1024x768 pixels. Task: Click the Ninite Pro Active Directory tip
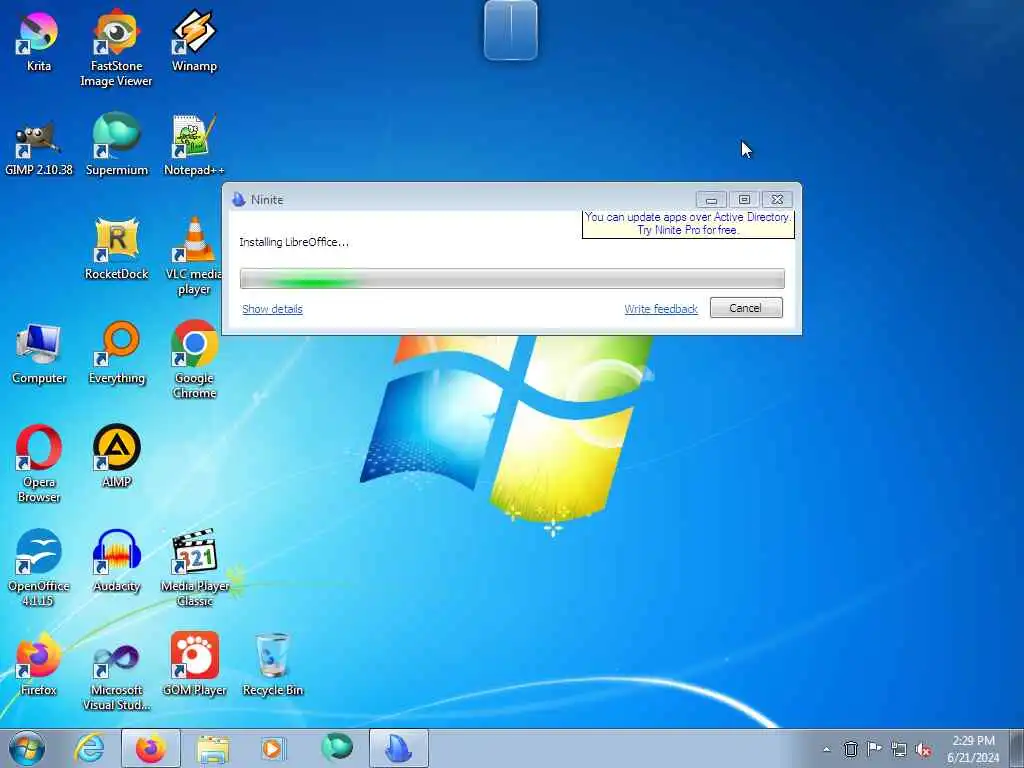(x=688, y=224)
